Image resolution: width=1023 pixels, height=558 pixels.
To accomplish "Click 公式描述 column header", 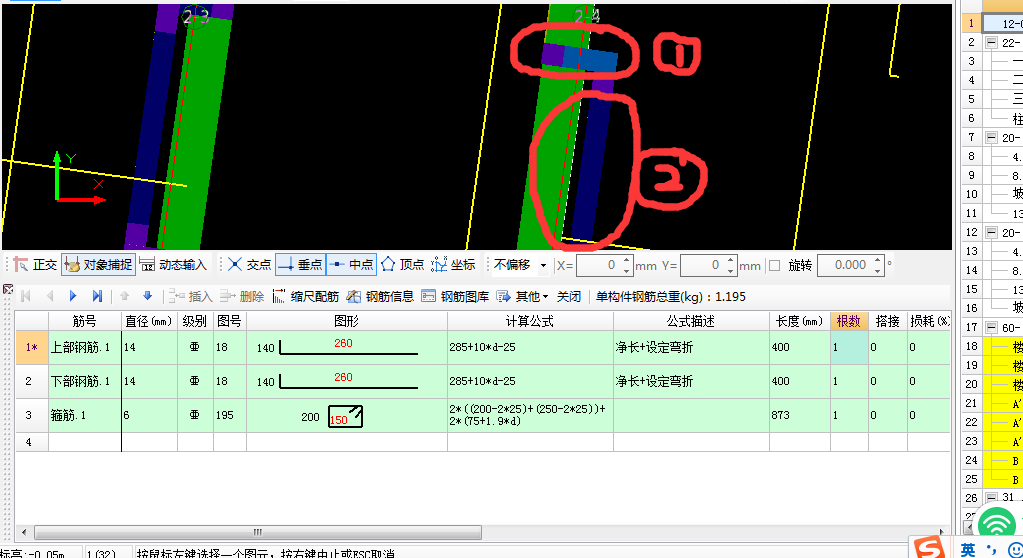I will [x=691, y=321].
